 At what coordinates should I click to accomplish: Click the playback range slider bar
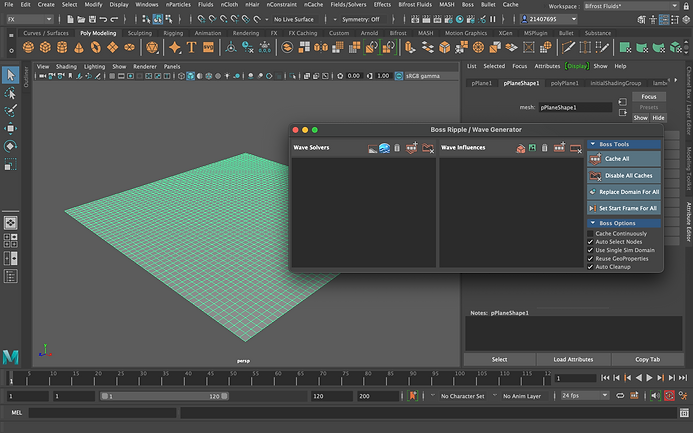pos(164,396)
